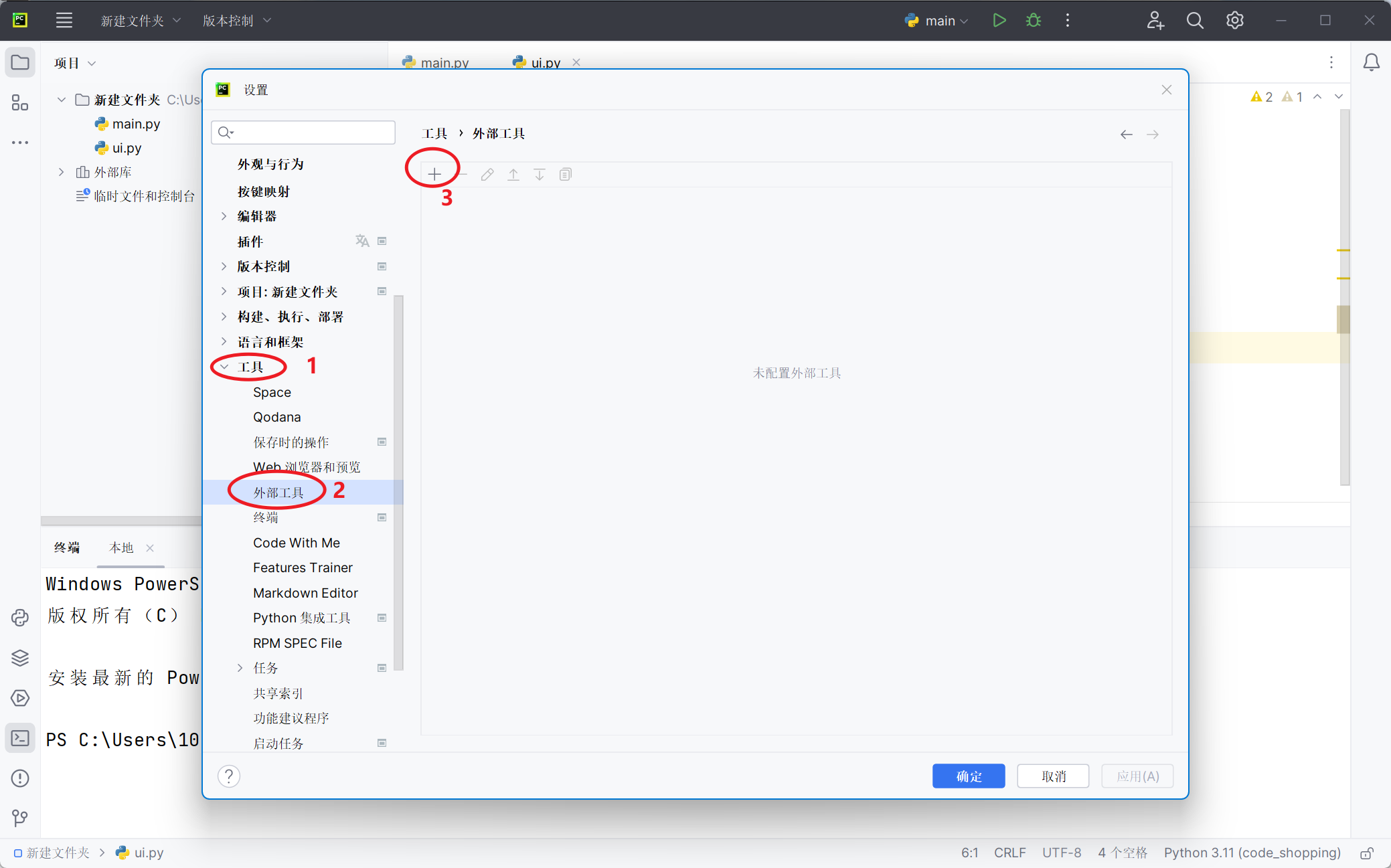Run the current configuration with the green play icon
The height and width of the screenshot is (868, 1391).
pyautogui.click(x=999, y=20)
